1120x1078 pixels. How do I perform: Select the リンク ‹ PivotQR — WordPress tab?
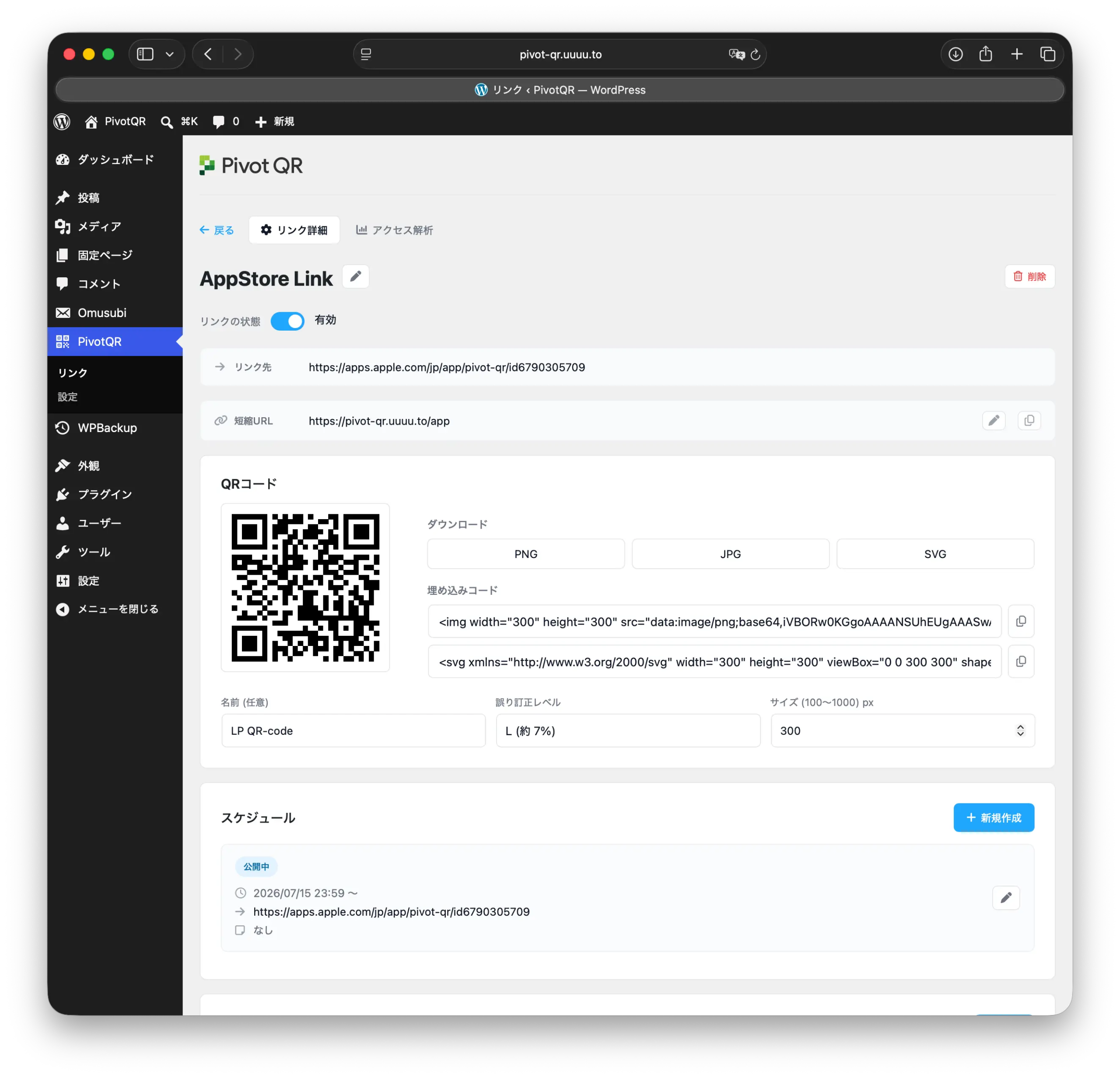pyautogui.click(x=560, y=90)
